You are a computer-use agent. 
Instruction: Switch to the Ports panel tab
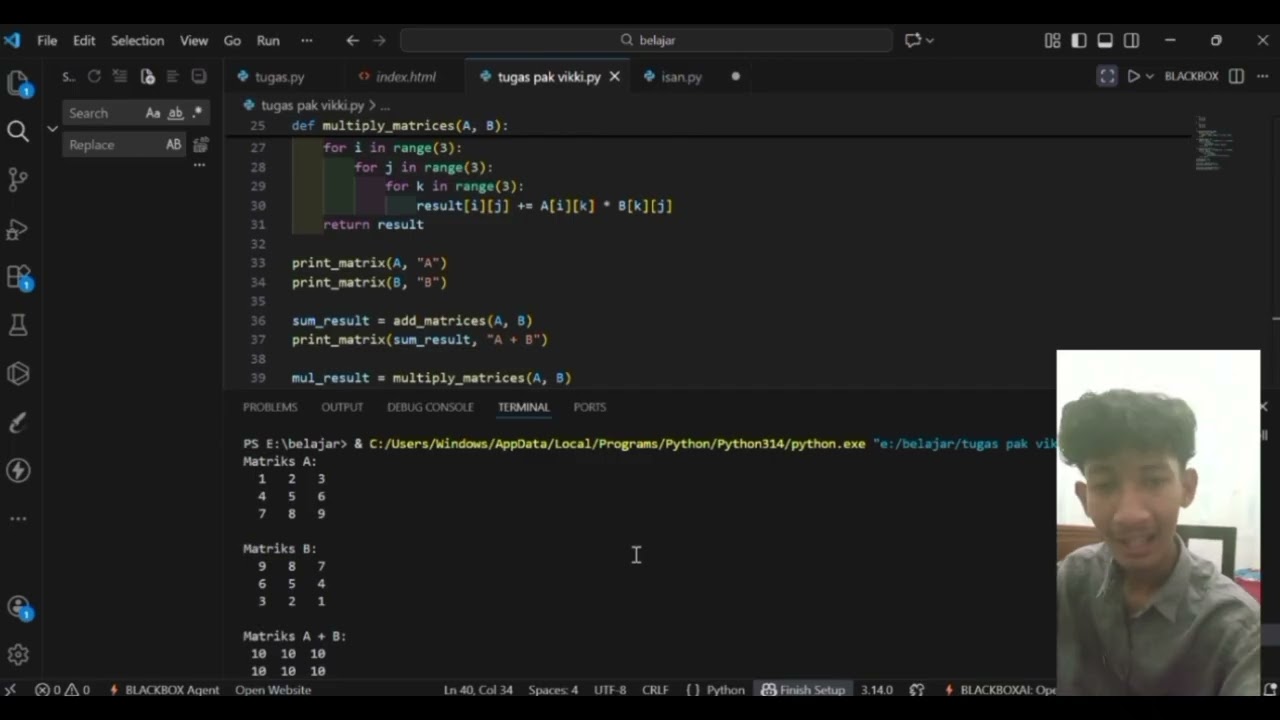coord(590,407)
